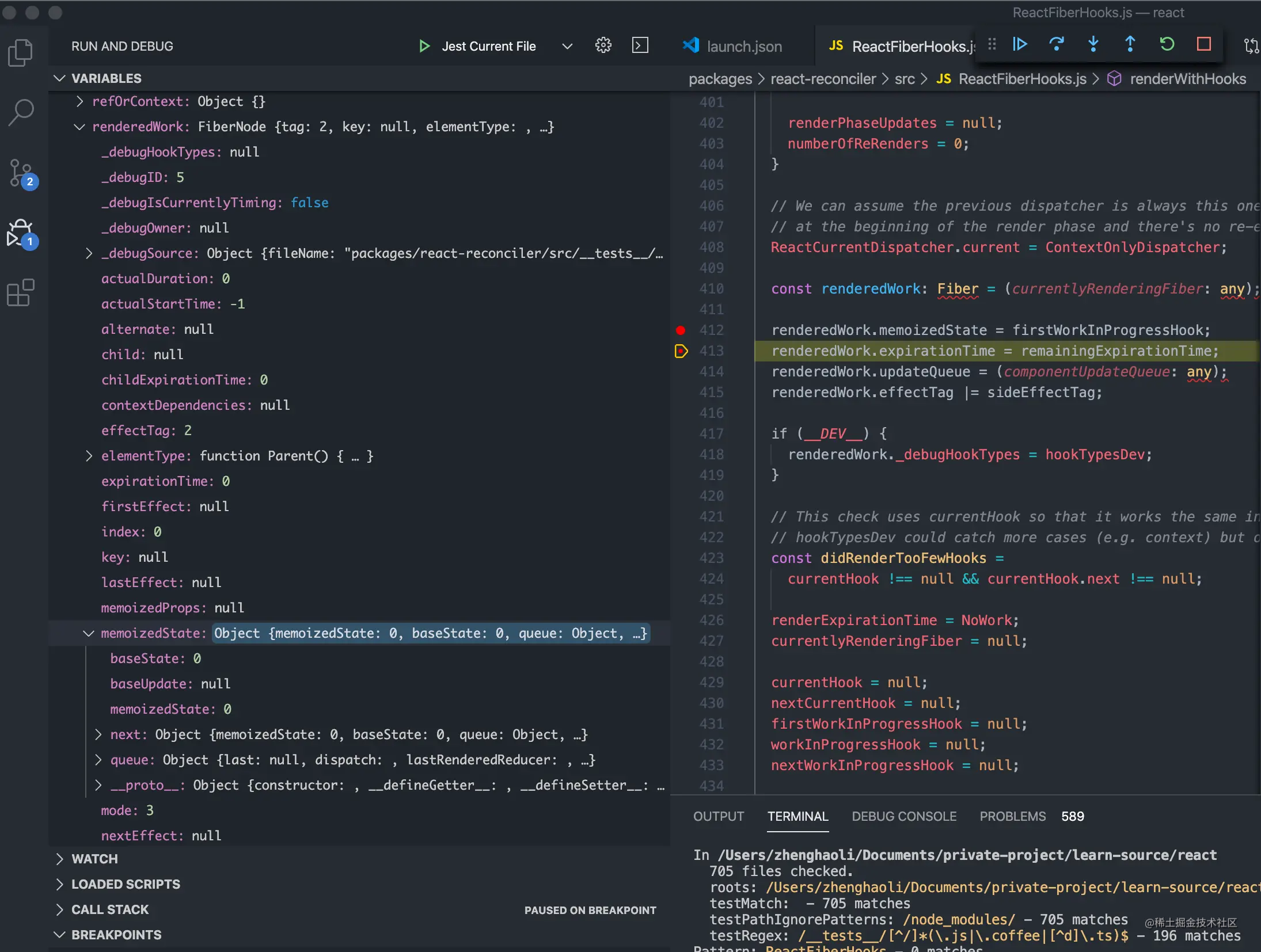Image resolution: width=1261 pixels, height=952 pixels.
Task: Open the PROBLEMS panel tab
Action: tap(1012, 816)
